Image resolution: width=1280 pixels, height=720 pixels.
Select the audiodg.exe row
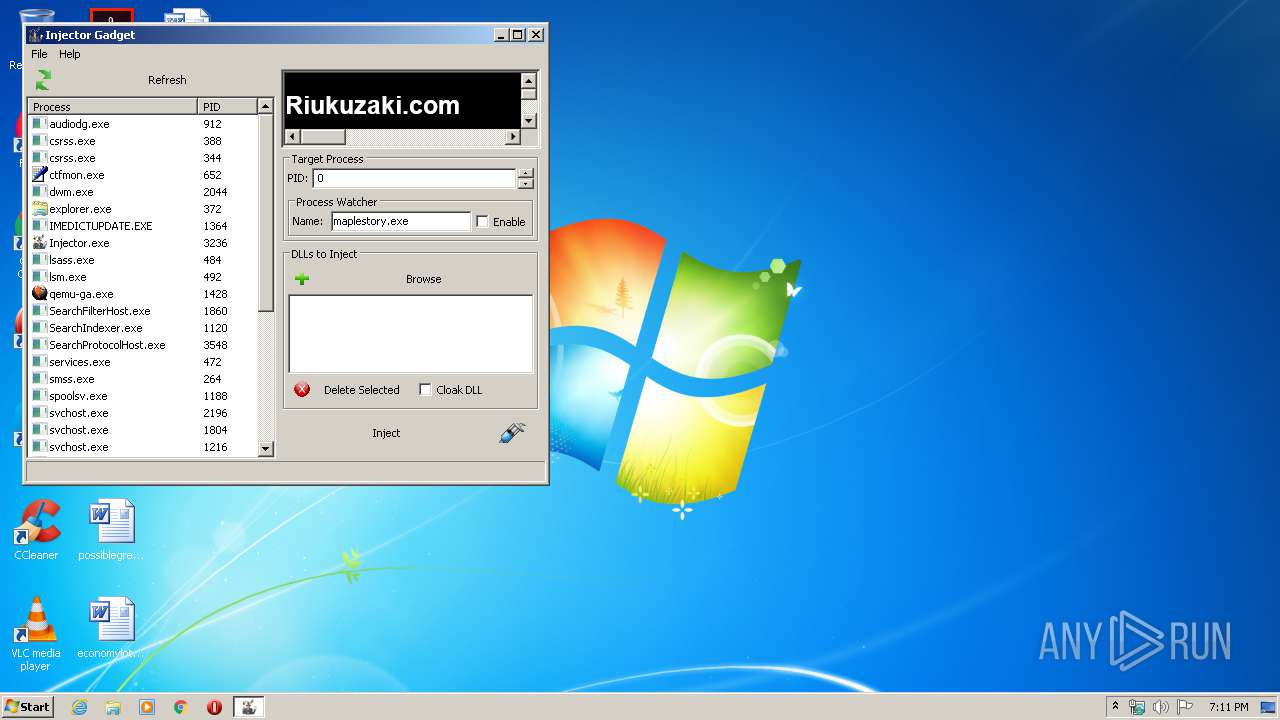pyautogui.click(x=144, y=124)
